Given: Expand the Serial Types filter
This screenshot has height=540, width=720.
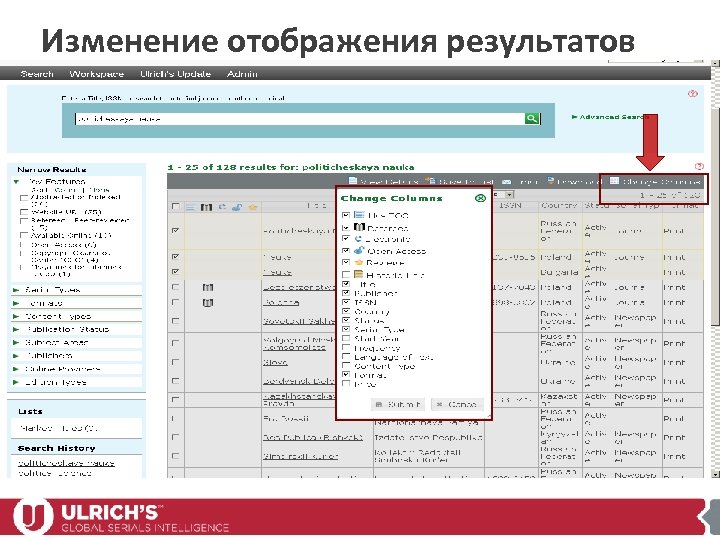Looking at the screenshot, I should [x=16, y=290].
